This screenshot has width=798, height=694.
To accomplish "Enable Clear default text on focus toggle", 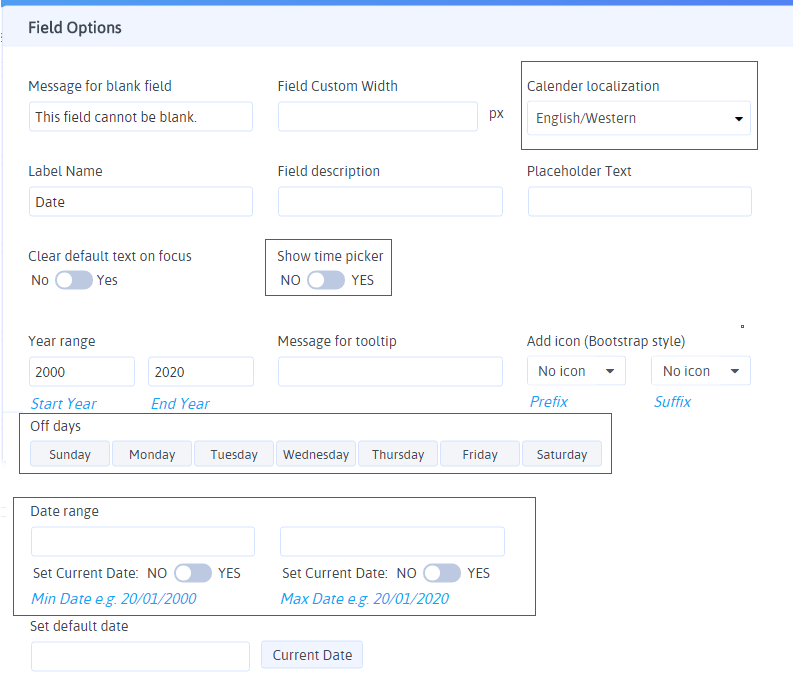I will coord(73,280).
